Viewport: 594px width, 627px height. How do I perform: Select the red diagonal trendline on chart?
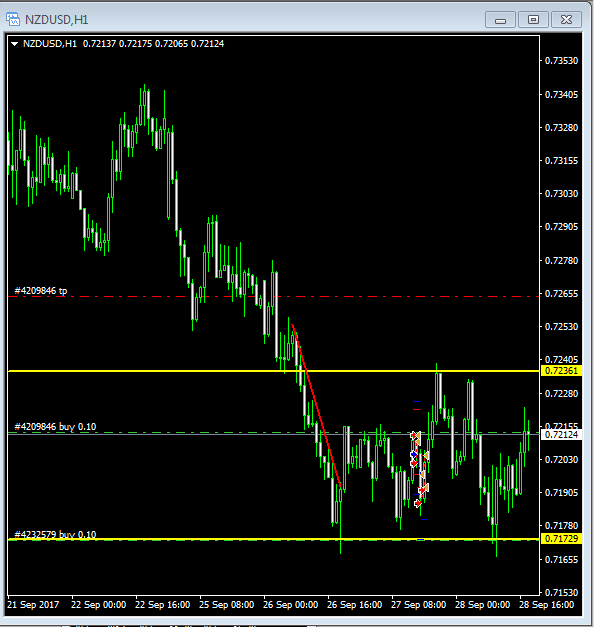click(316, 405)
